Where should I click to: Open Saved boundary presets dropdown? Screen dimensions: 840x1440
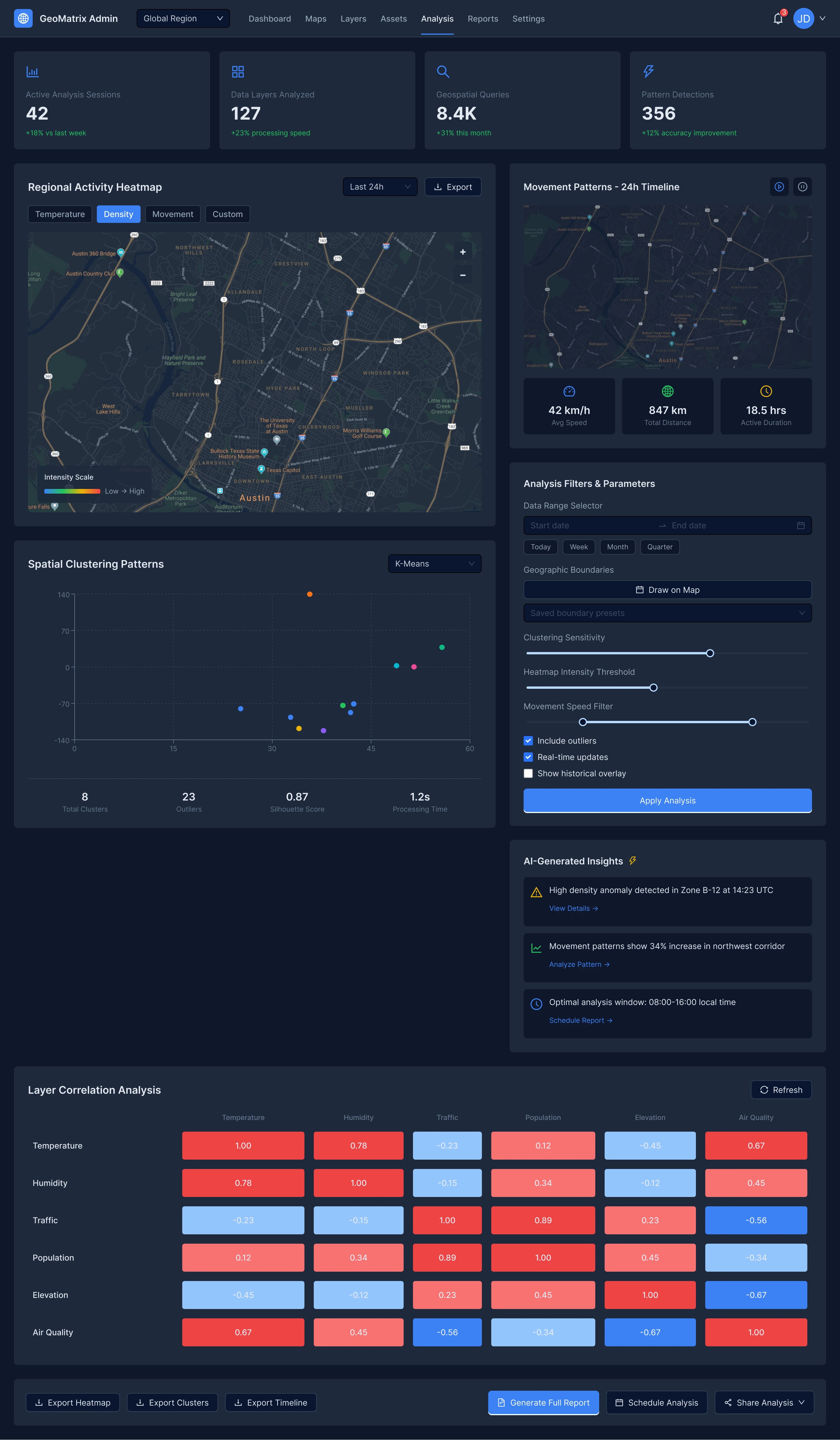(667, 613)
